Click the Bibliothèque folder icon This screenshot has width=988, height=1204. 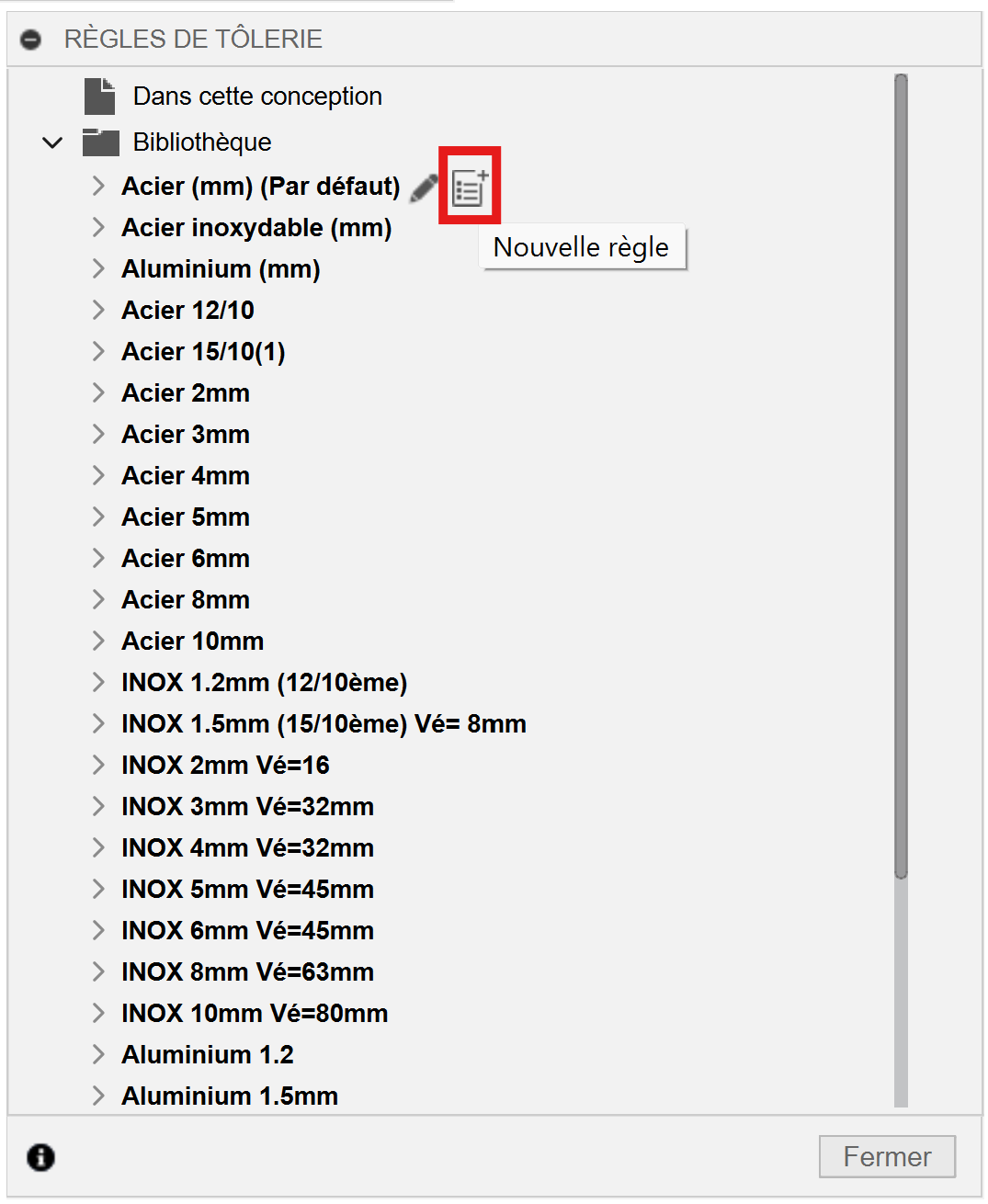[101, 142]
